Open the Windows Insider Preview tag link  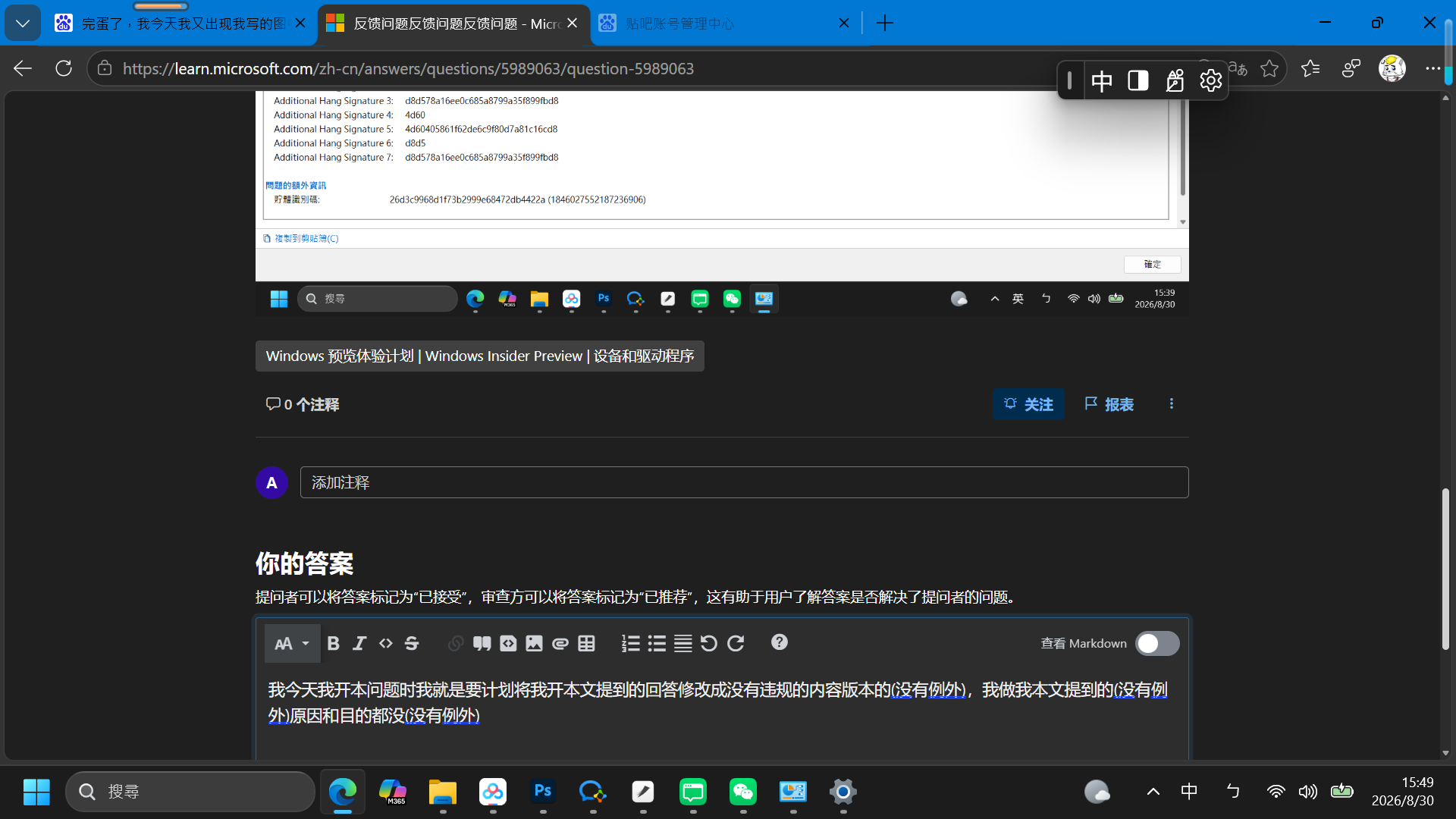pyautogui.click(x=479, y=356)
